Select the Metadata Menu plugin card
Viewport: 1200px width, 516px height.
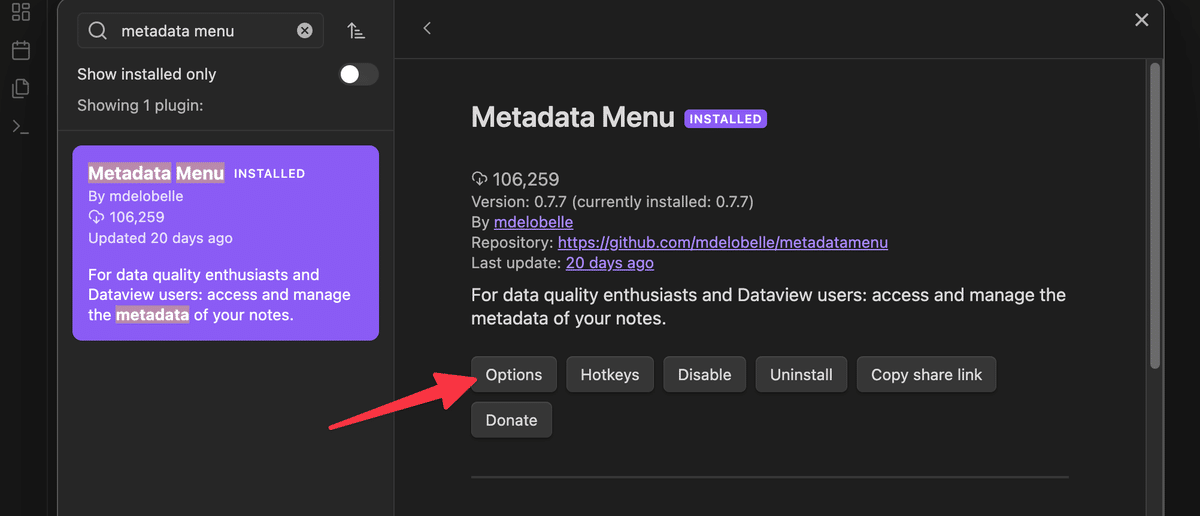[226, 243]
